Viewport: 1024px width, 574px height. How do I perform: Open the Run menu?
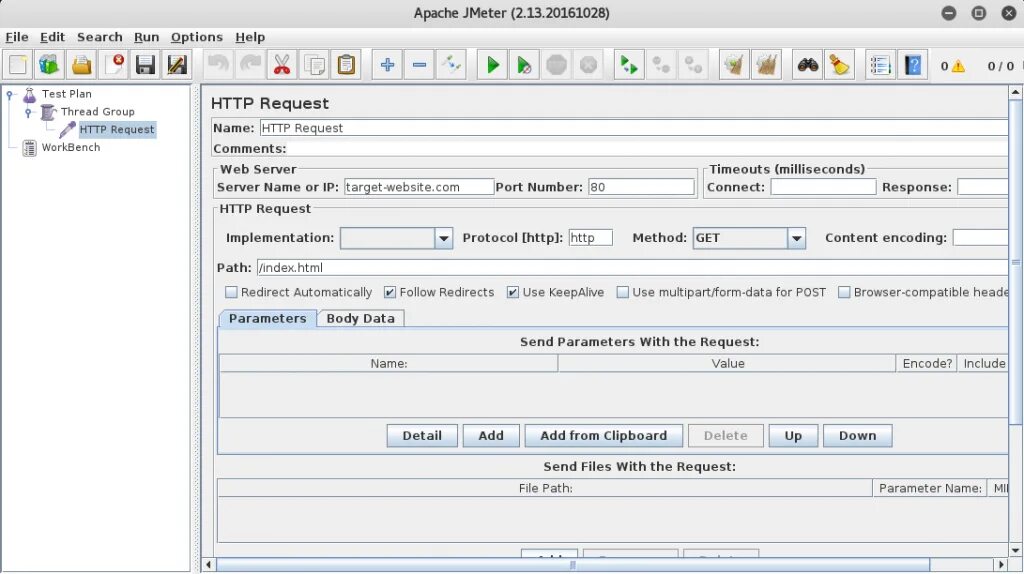pos(146,37)
